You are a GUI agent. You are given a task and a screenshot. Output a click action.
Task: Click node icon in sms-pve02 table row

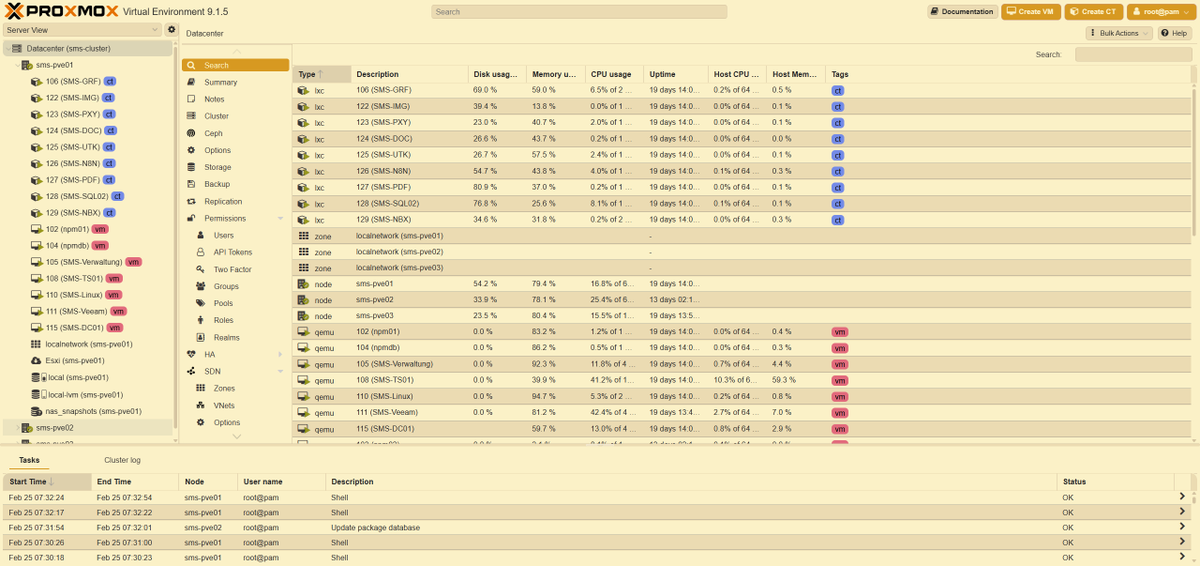pyautogui.click(x=303, y=300)
